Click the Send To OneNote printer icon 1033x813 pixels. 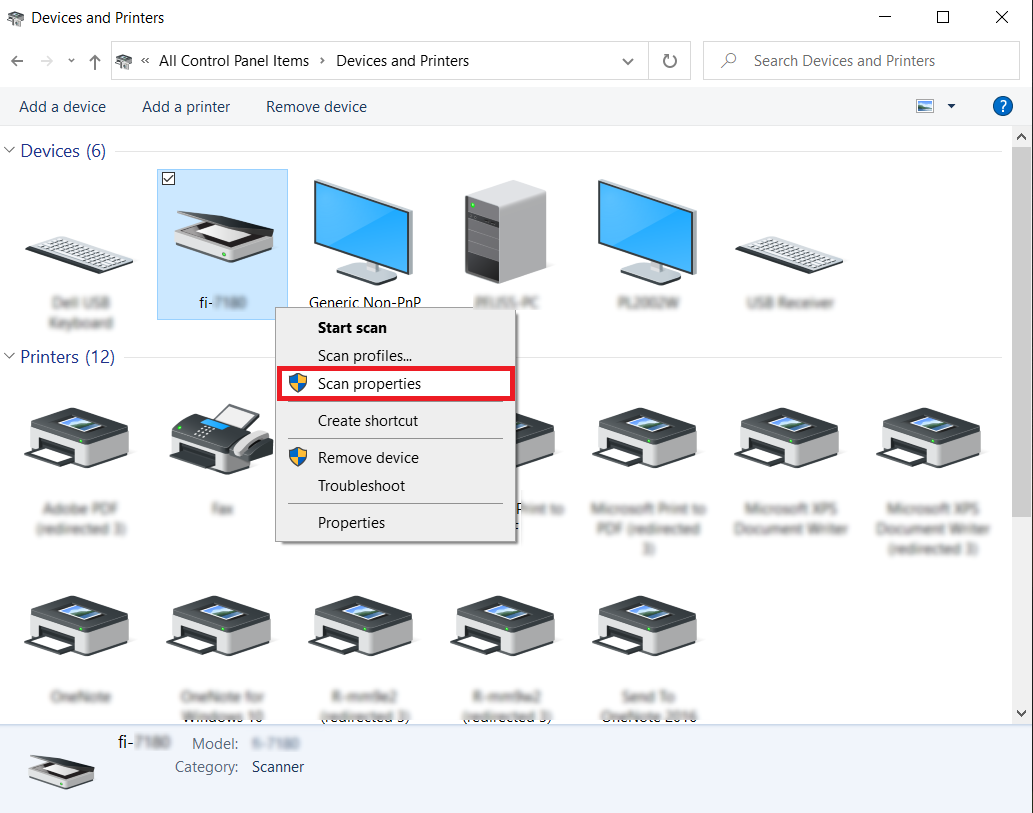coord(649,625)
